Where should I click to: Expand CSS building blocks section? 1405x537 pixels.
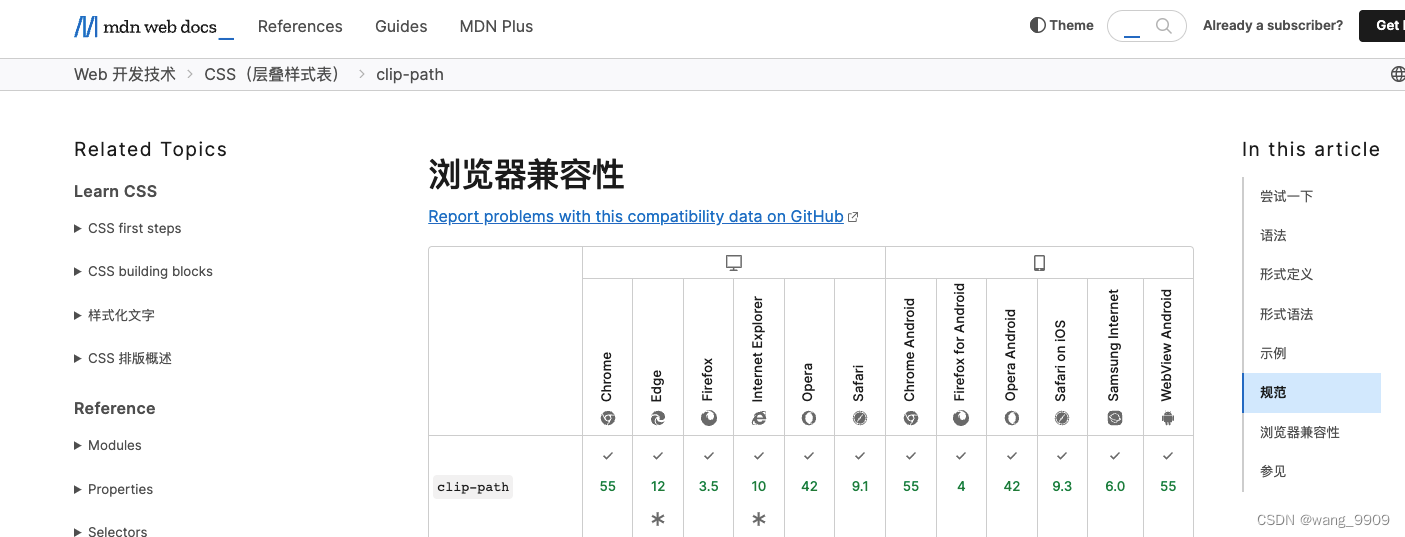[x=143, y=271]
